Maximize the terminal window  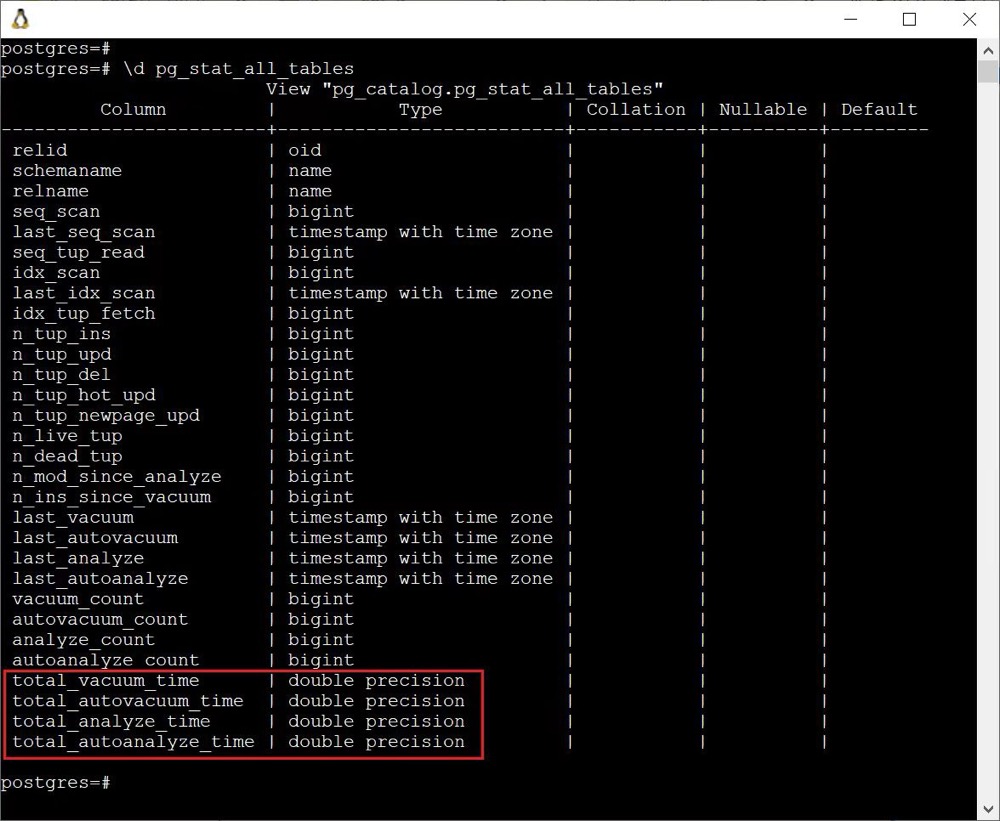909,19
